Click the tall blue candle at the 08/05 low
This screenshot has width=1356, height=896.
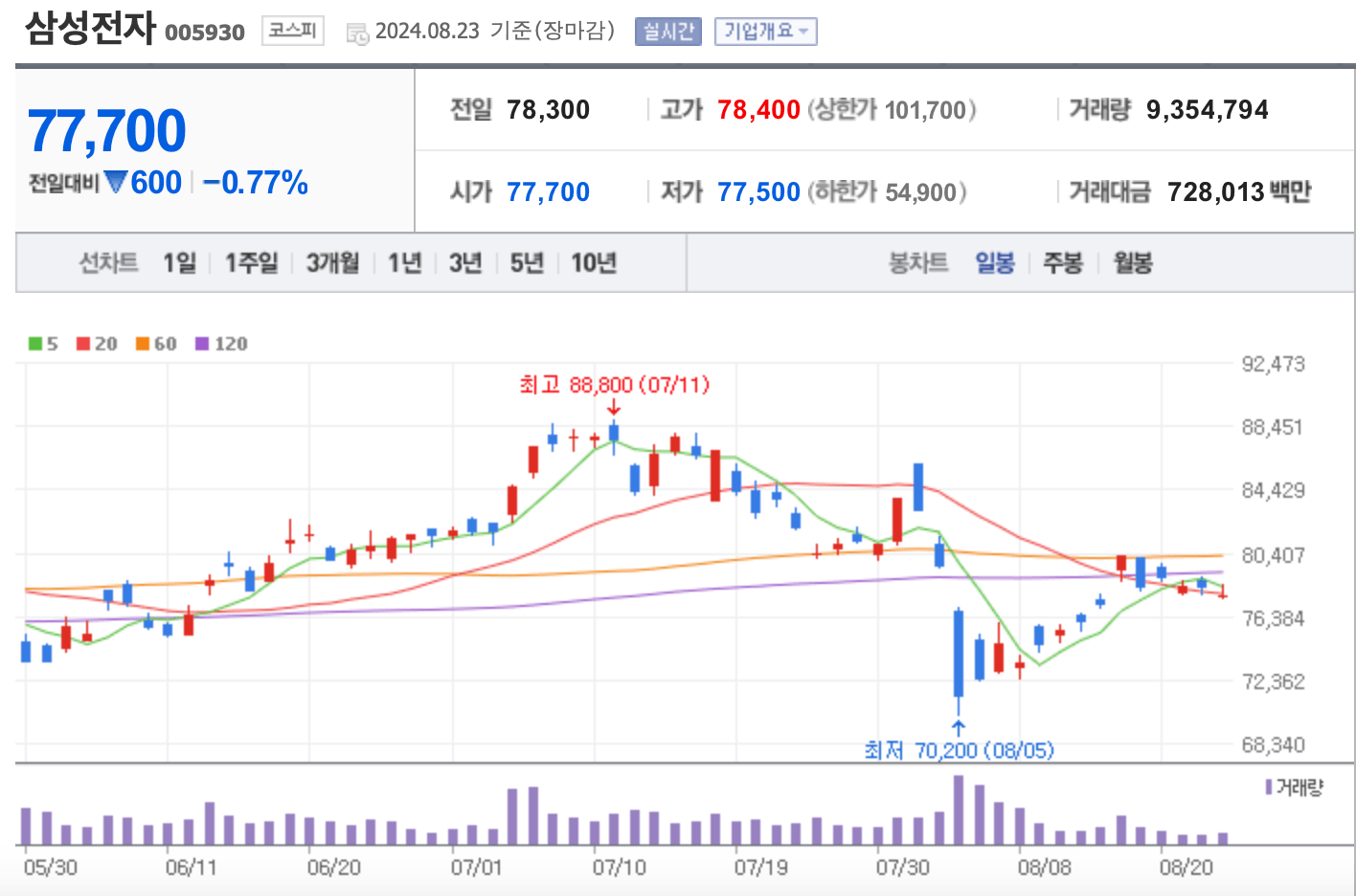pos(959,653)
